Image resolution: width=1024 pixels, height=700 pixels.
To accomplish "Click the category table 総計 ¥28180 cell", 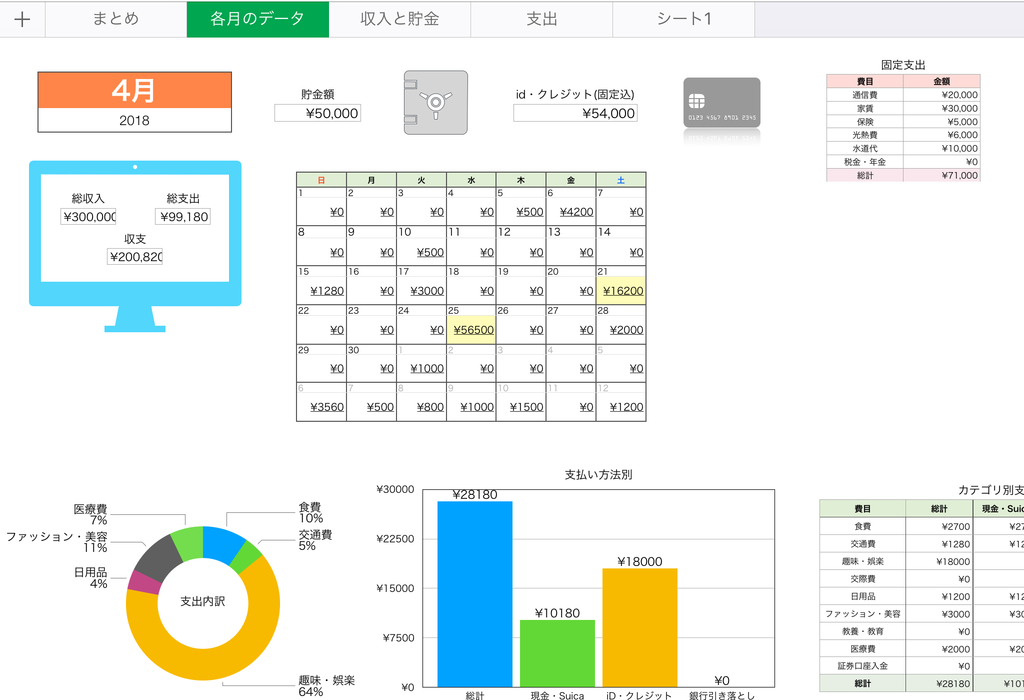I will click(x=939, y=684).
